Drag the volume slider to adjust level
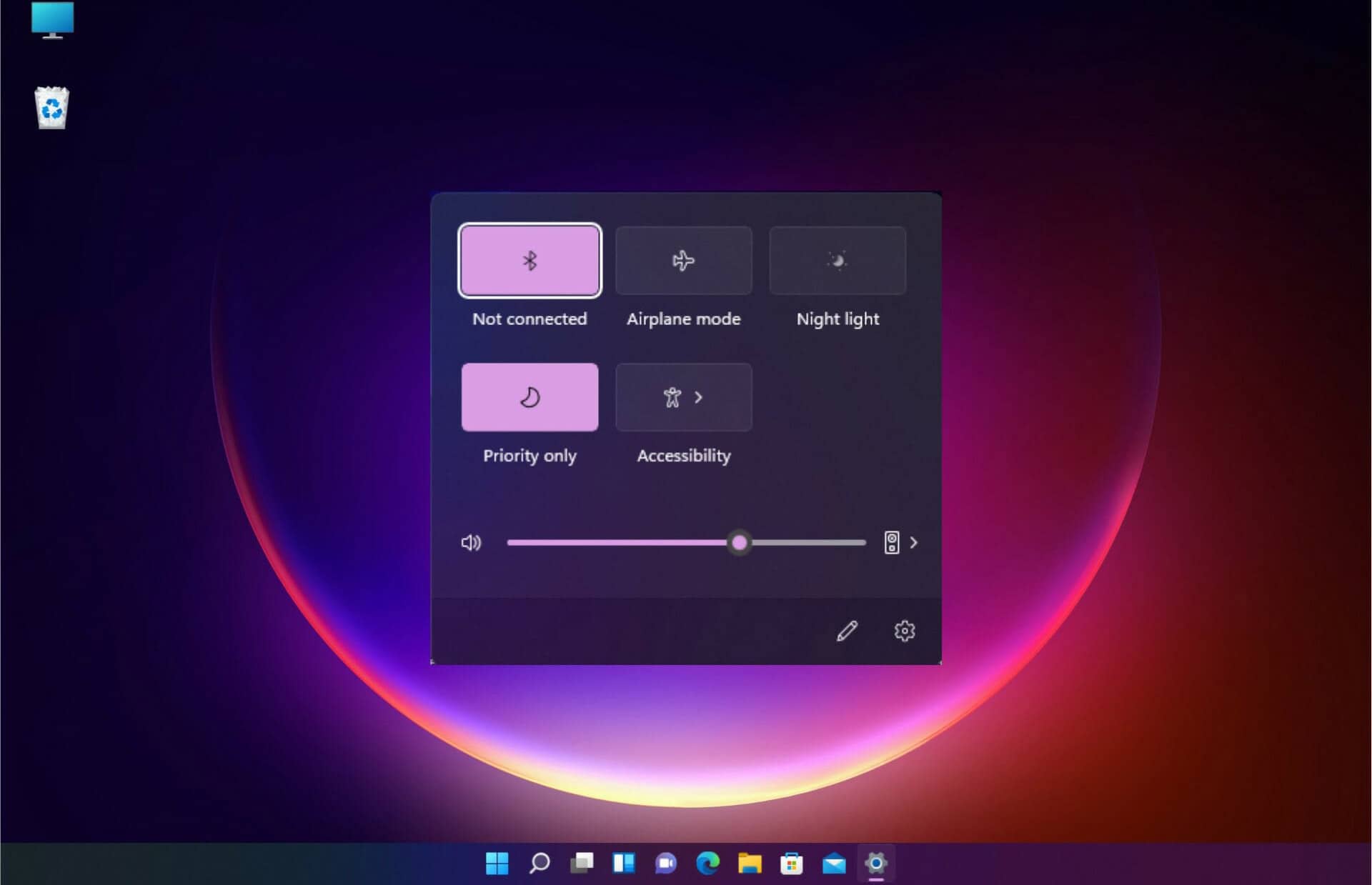 coord(740,541)
